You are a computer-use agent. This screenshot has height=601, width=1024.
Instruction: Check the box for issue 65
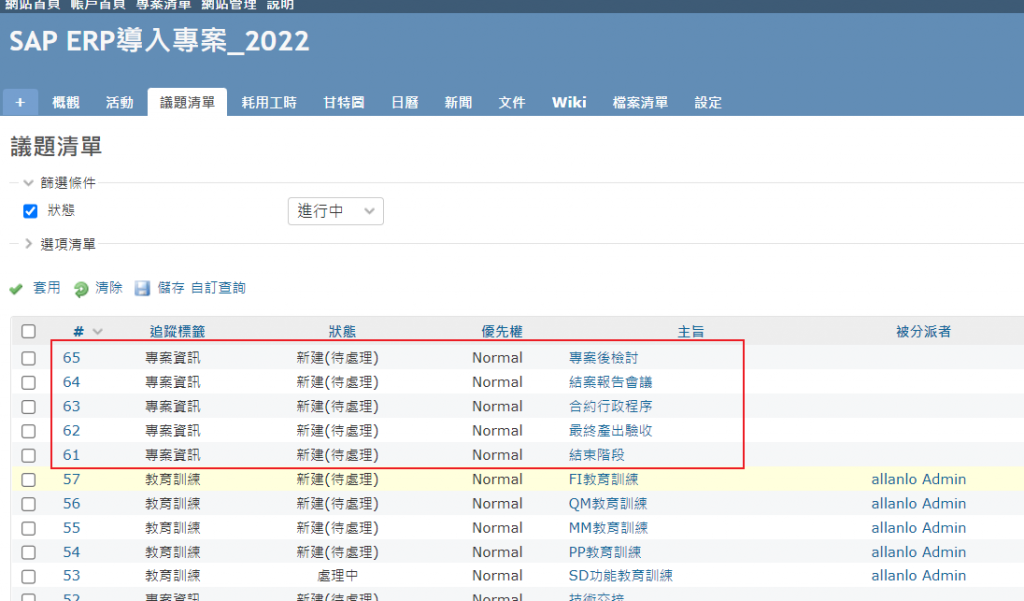[28, 358]
